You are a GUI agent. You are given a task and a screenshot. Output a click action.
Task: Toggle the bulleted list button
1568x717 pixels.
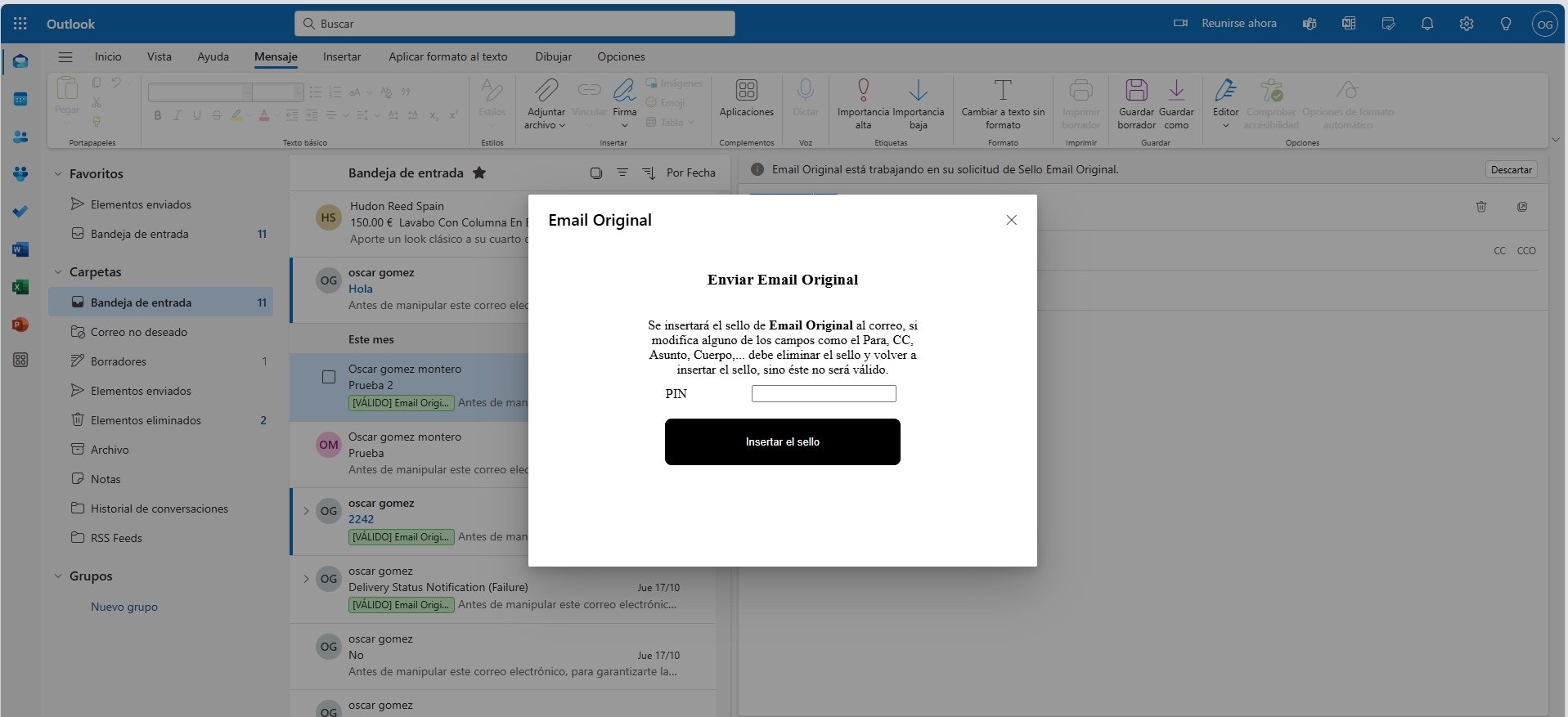pos(315,92)
